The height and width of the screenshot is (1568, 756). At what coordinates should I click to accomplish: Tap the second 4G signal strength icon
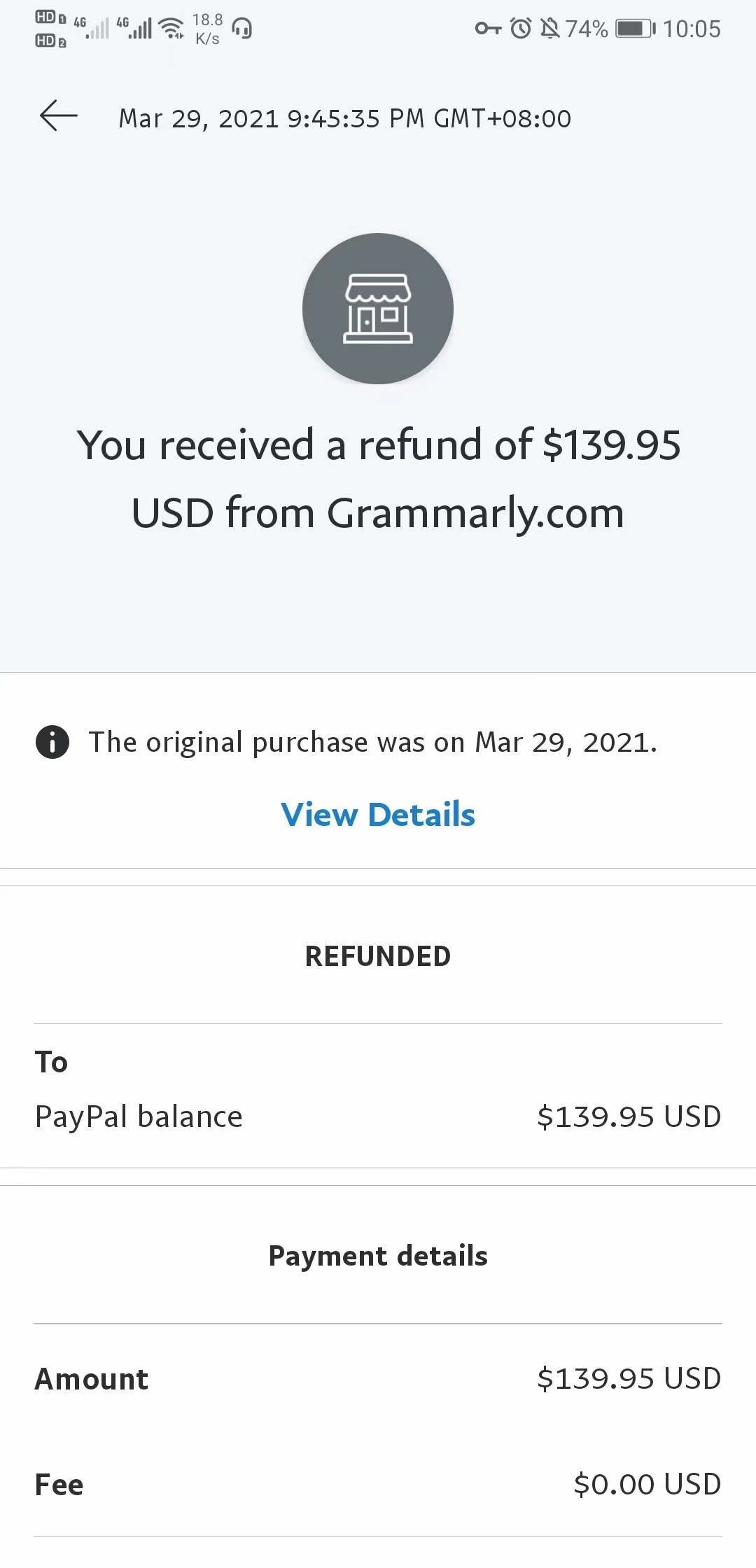[x=134, y=28]
